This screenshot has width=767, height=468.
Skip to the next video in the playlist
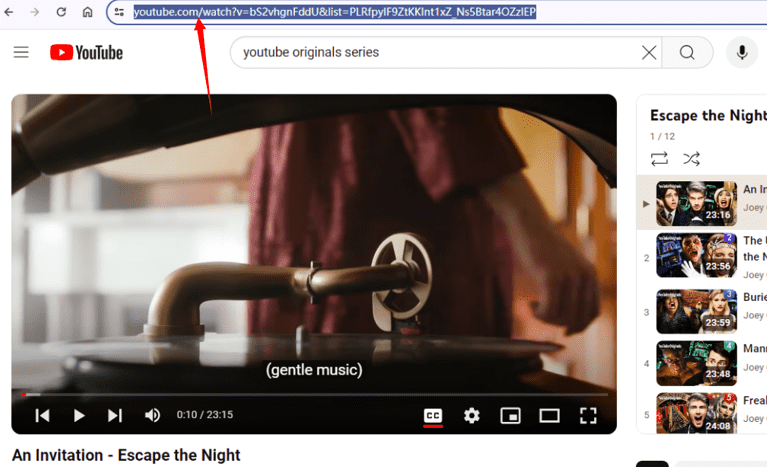pyautogui.click(x=115, y=415)
